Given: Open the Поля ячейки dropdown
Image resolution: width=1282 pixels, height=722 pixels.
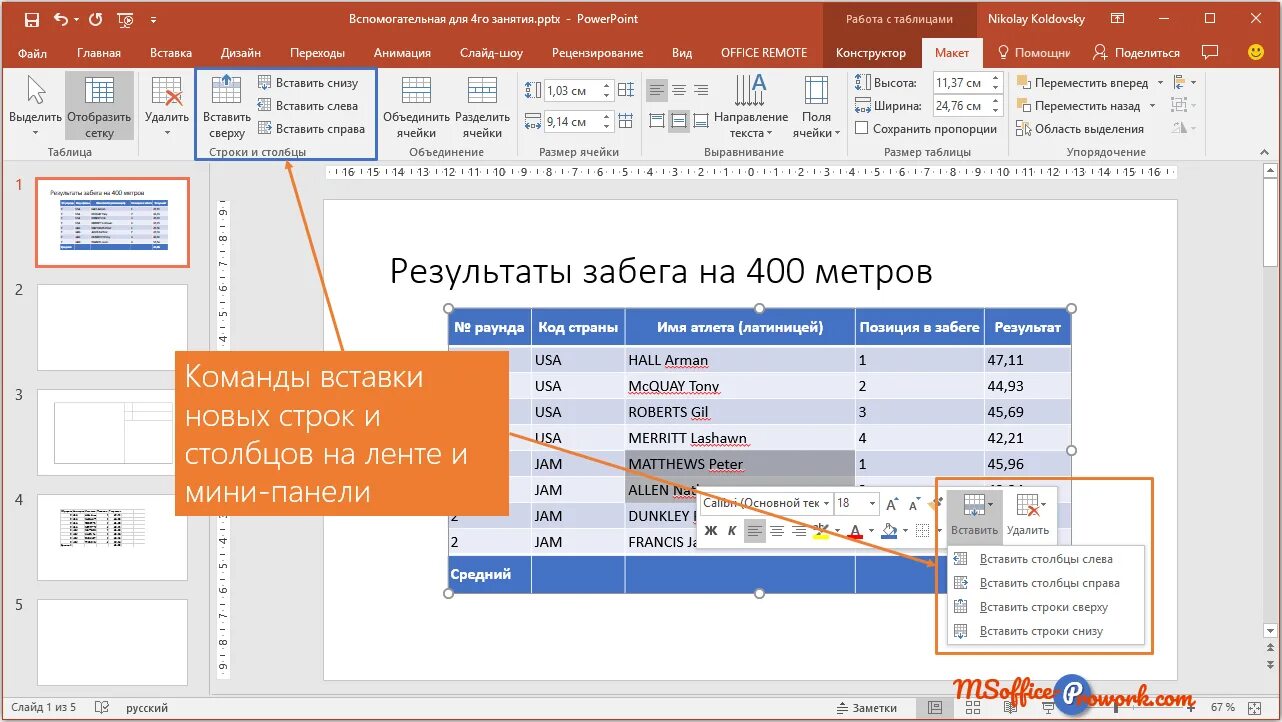Looking at the screenshot, I should [x=817, y=106].
